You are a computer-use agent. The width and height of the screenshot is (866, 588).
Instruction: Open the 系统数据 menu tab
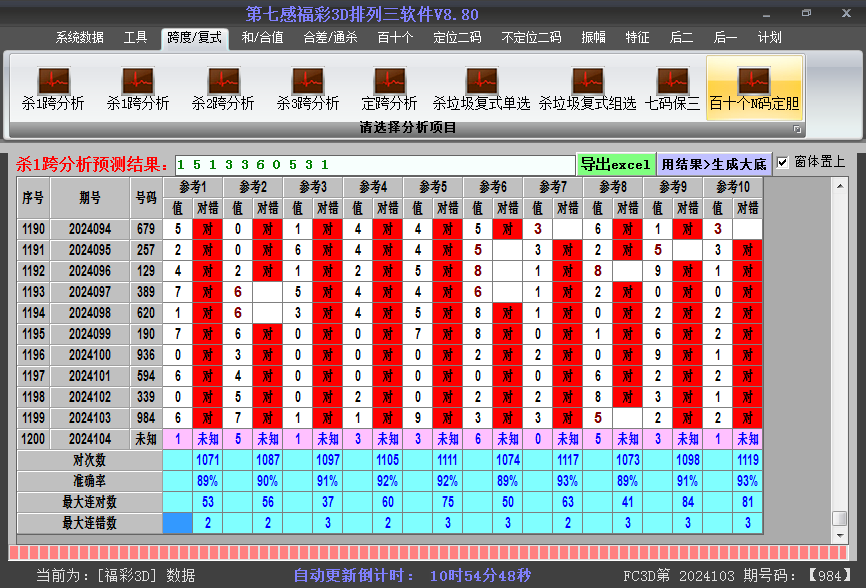point(80,38)
